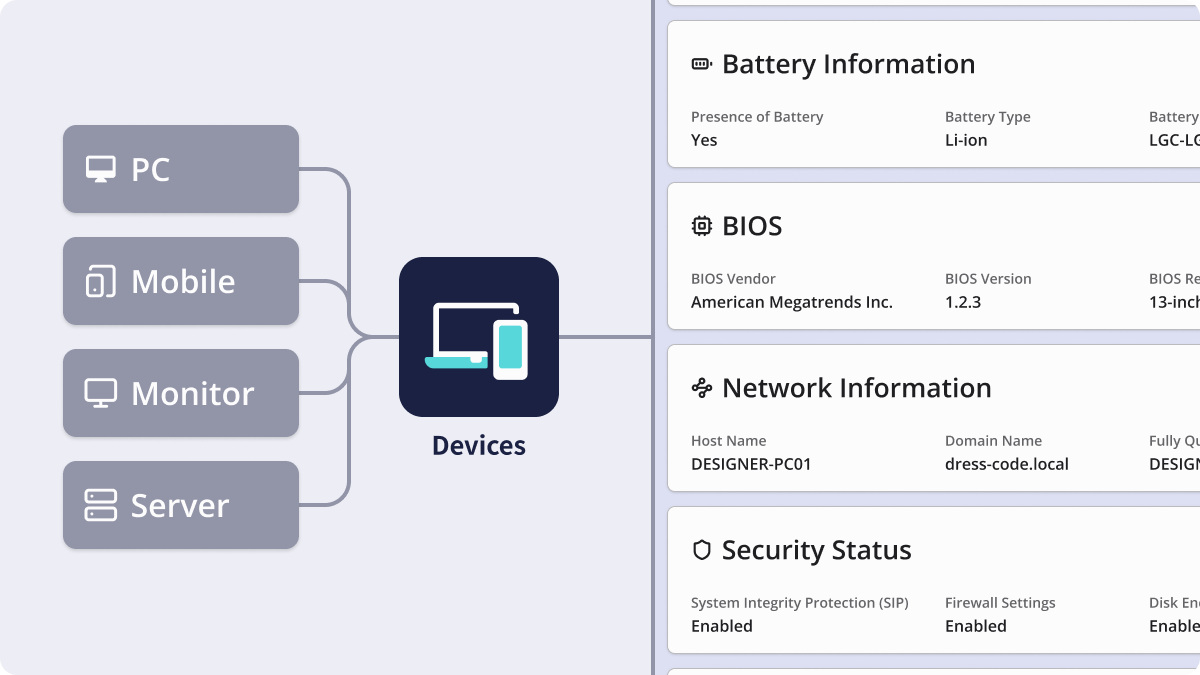Choose the Server device category button
Image resolution: width=1200 pixels, height=675 pixels.
(x=181, y=505)
